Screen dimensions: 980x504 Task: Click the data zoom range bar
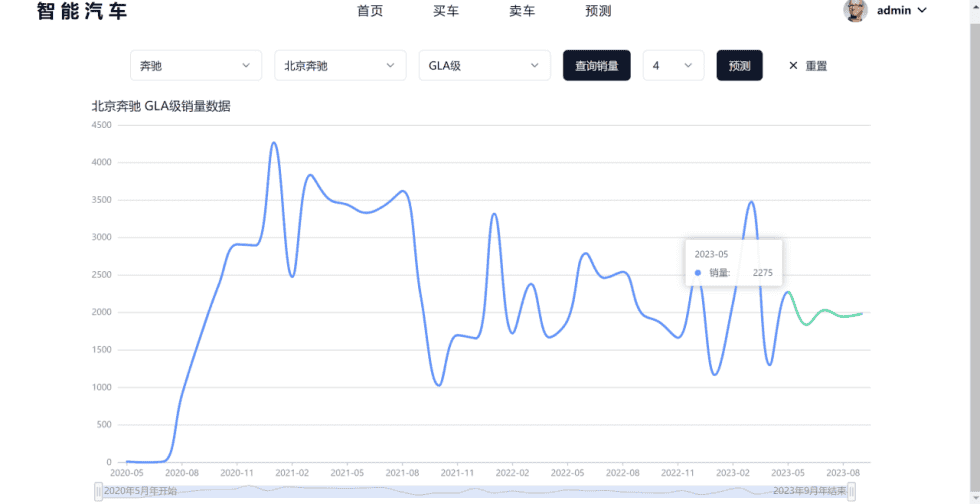pos(475,491)
